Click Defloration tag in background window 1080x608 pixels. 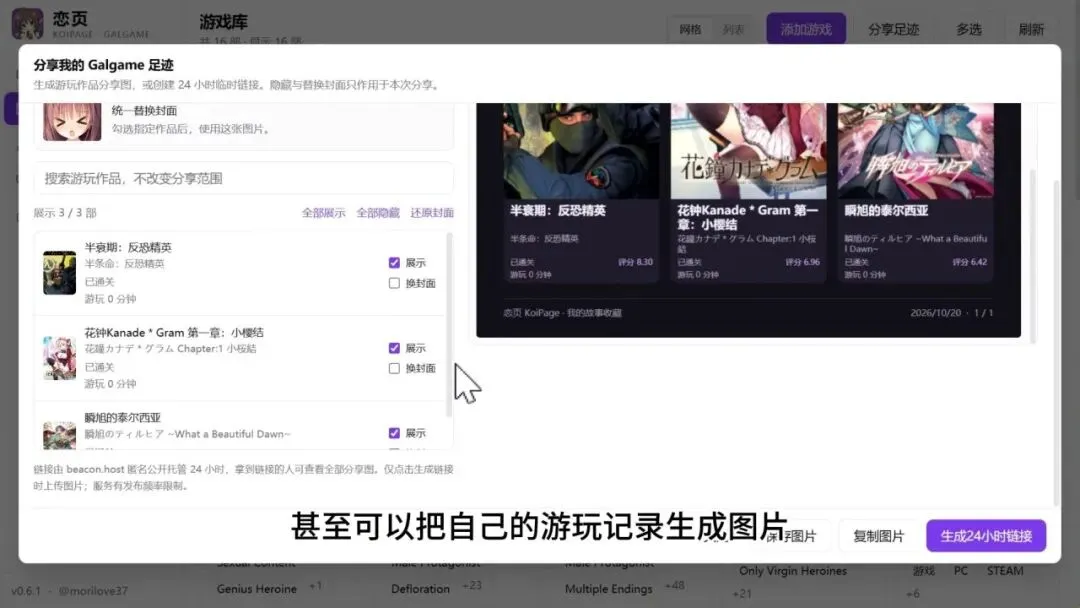(420, 589)
